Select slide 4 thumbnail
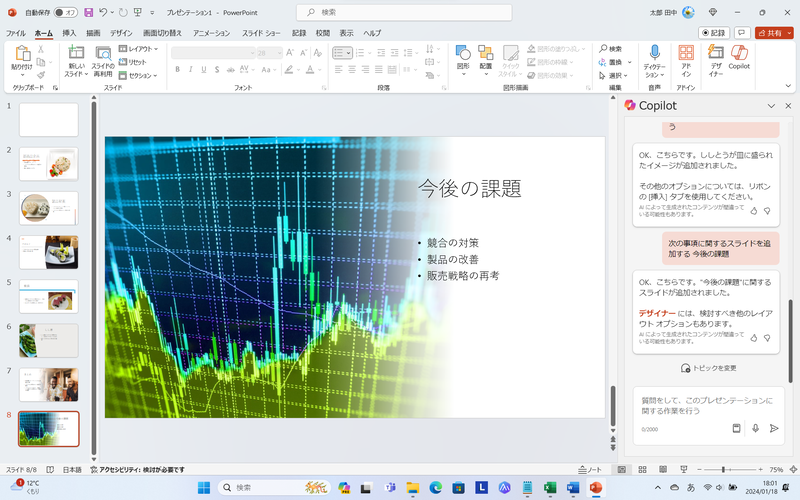Viewport: 800px width, 500px height. coord(48,252)
